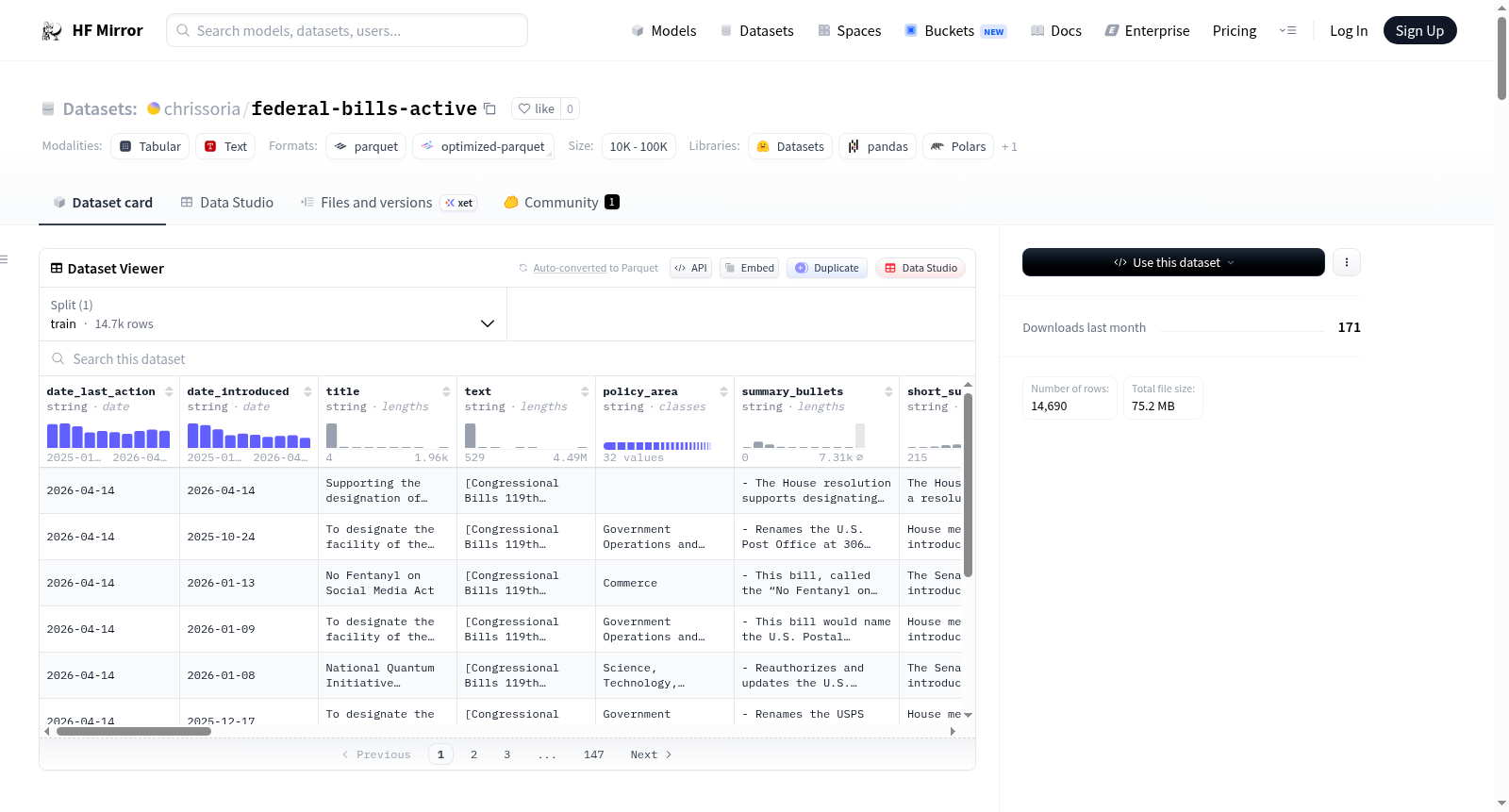Click the HF Mirror logo icon
Image resolution: width=1509 pixels, height=812 pixels.
pos(52,31)
